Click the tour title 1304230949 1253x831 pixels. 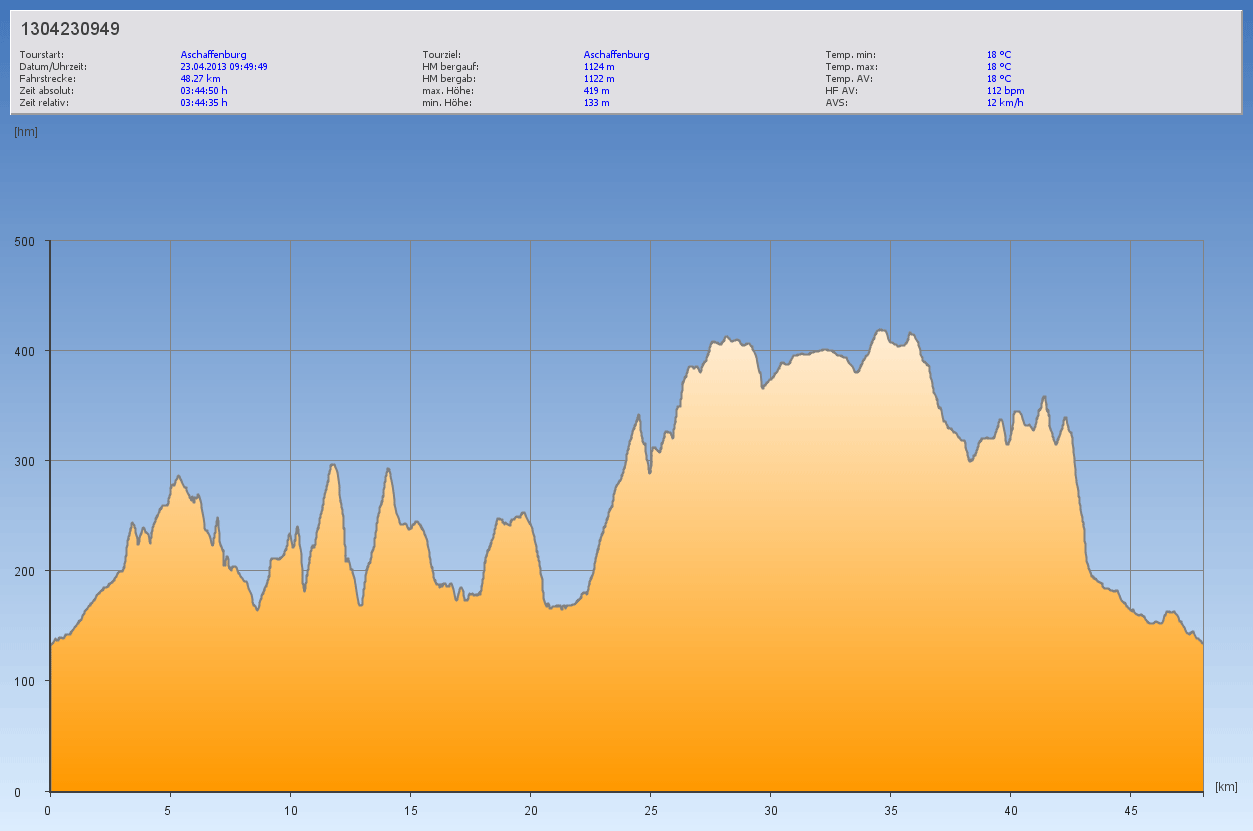click(70, 29)
